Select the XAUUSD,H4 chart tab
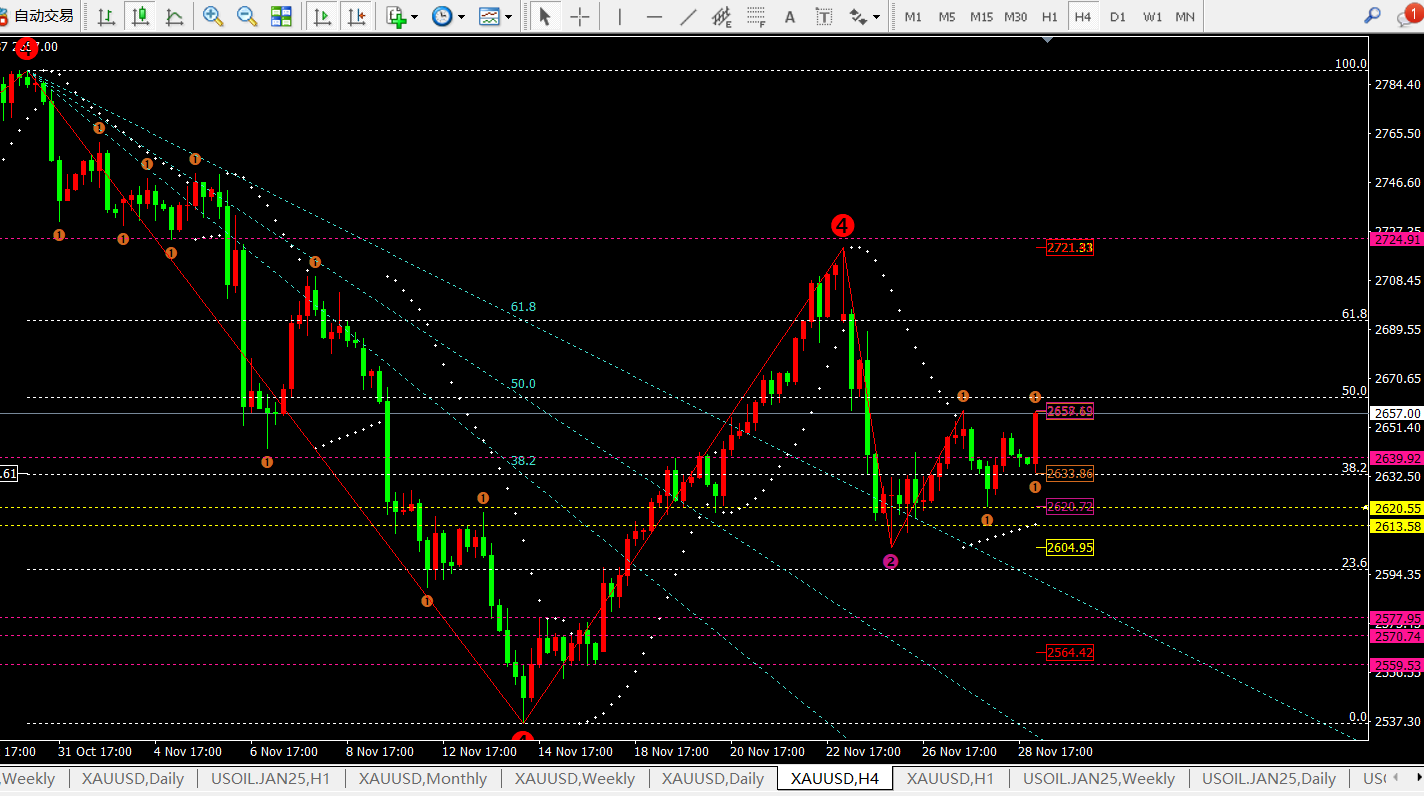 point(835,778)
